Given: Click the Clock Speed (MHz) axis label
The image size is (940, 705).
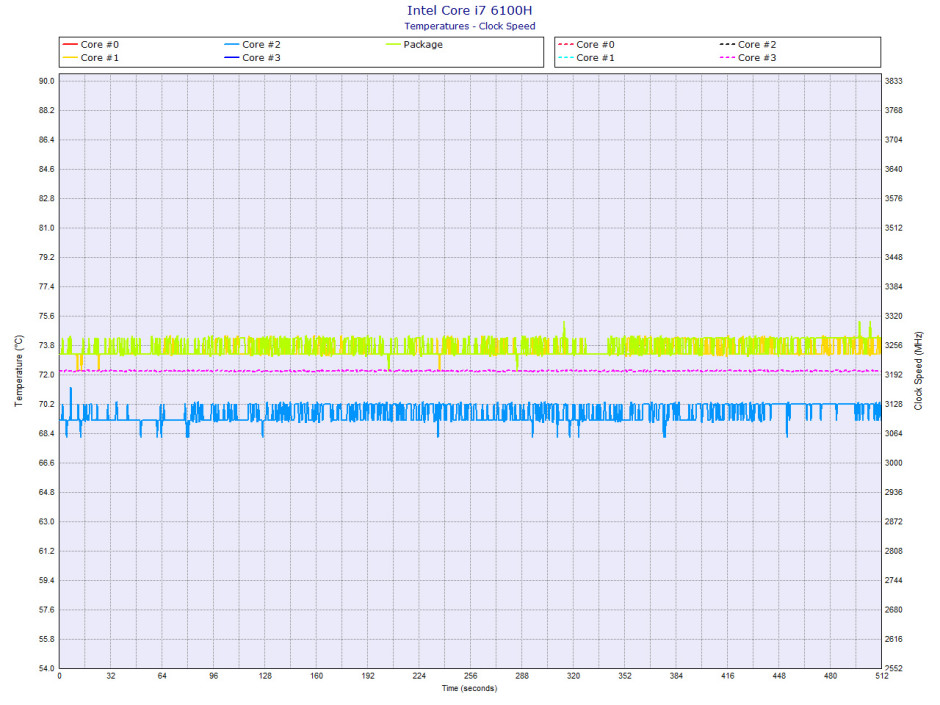Looking at the screenshot, I should (918, 371).
